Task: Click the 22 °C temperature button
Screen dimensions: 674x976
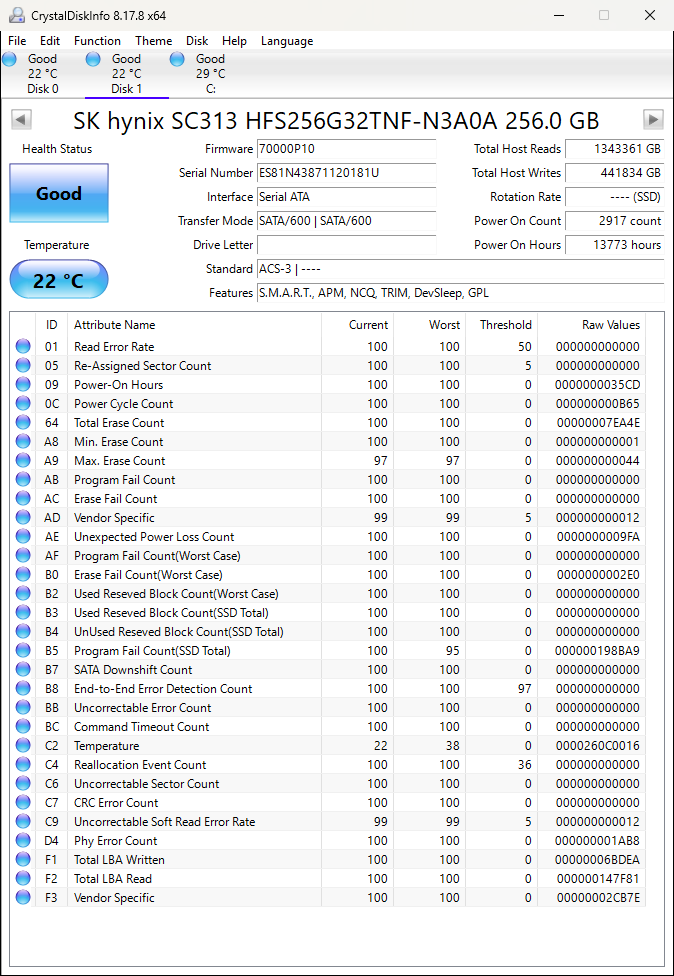Action: click(x=59, y=280)
